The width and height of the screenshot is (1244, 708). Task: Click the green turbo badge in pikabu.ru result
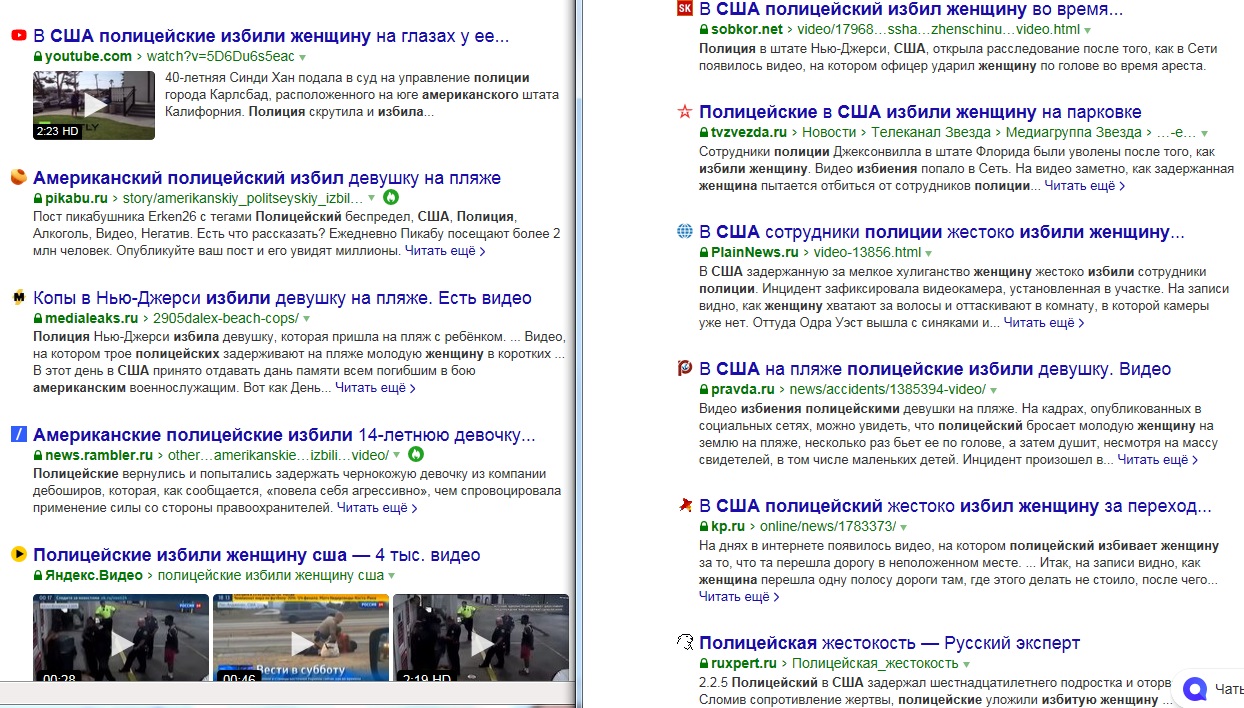pyautogui.click(x=391, y=197)
